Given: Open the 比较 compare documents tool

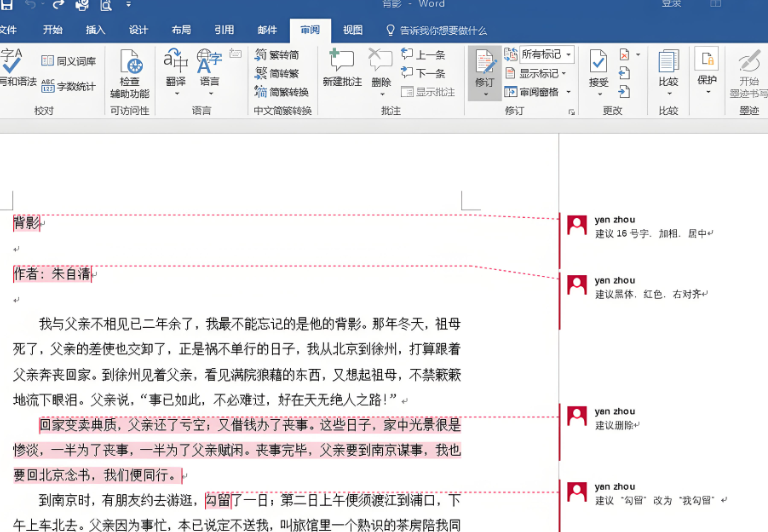Looking at the screenshot, I should coord(668,72).
